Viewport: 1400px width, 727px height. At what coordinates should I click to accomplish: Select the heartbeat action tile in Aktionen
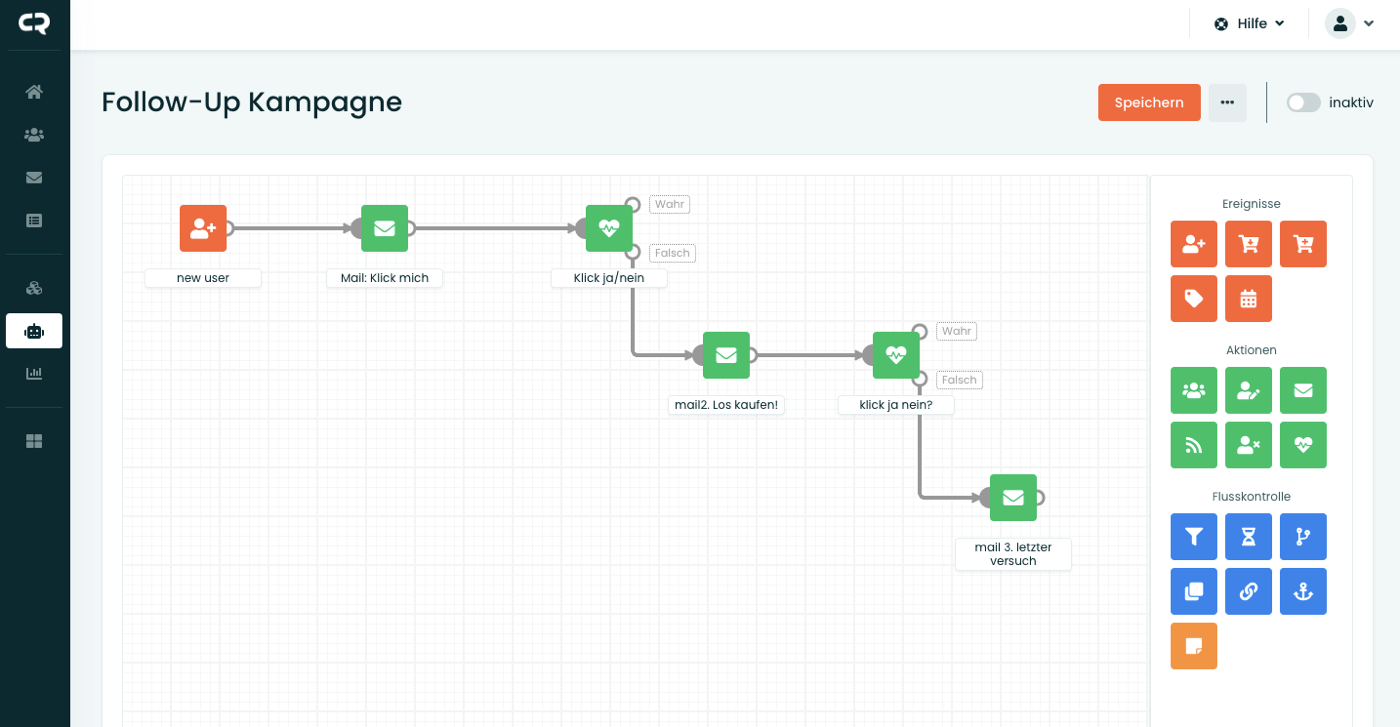coord(1303,445)
